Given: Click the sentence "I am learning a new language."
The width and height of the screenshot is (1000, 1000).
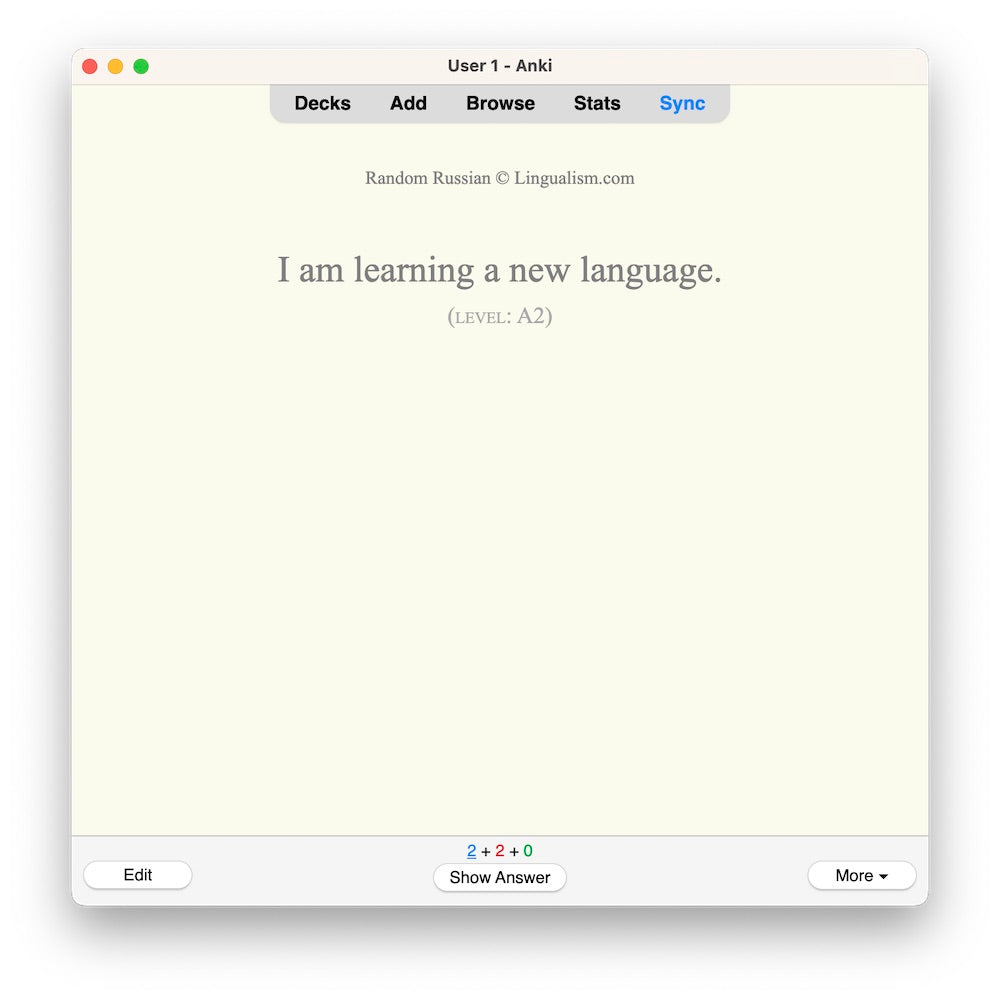Looking at the screenshot, I should (499, 270).
